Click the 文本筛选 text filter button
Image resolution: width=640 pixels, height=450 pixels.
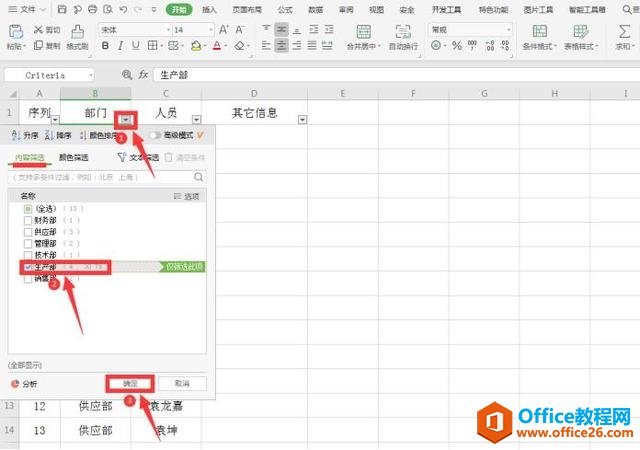point(138,157)
